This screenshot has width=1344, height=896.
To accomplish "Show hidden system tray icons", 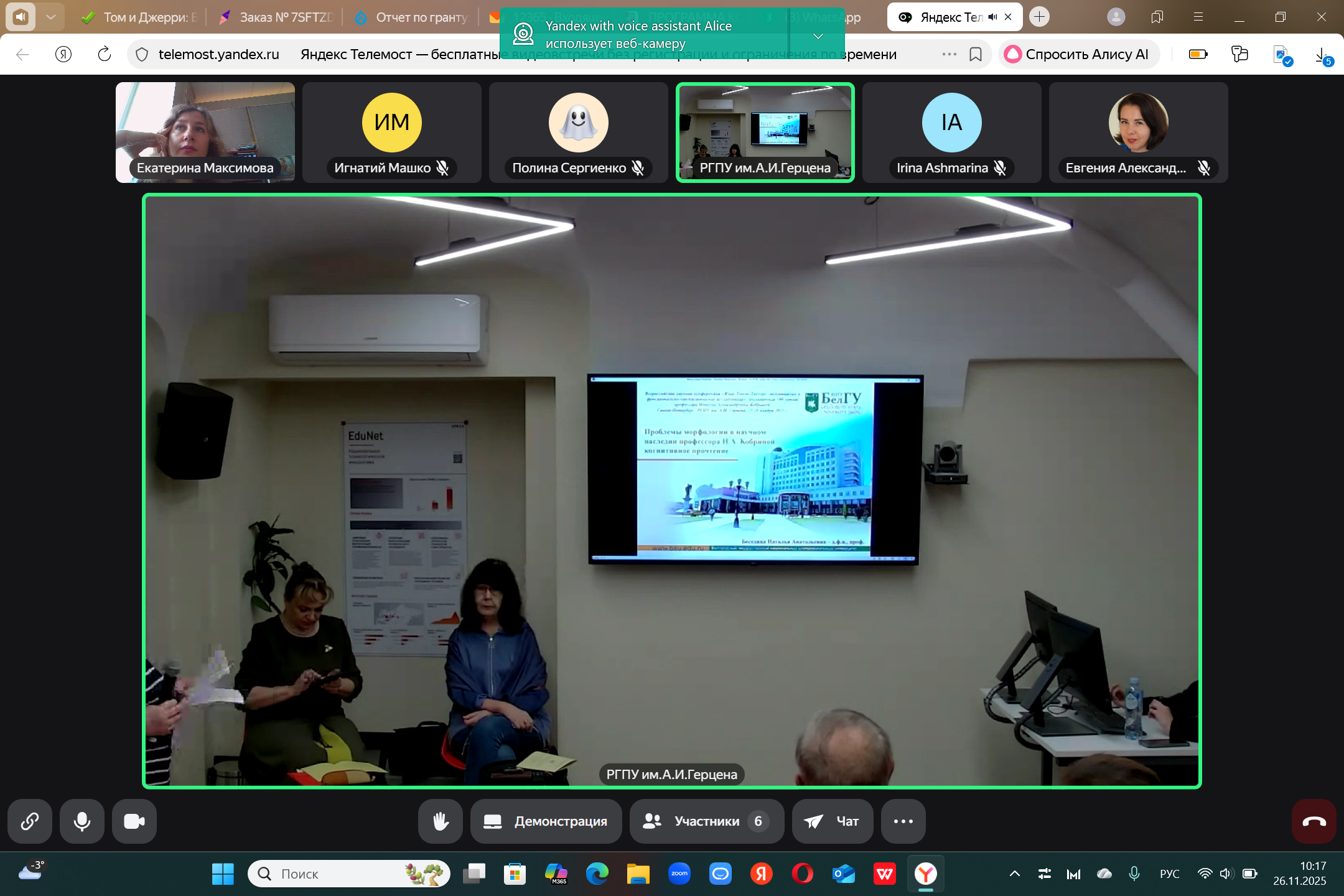I will [1014, 874].
